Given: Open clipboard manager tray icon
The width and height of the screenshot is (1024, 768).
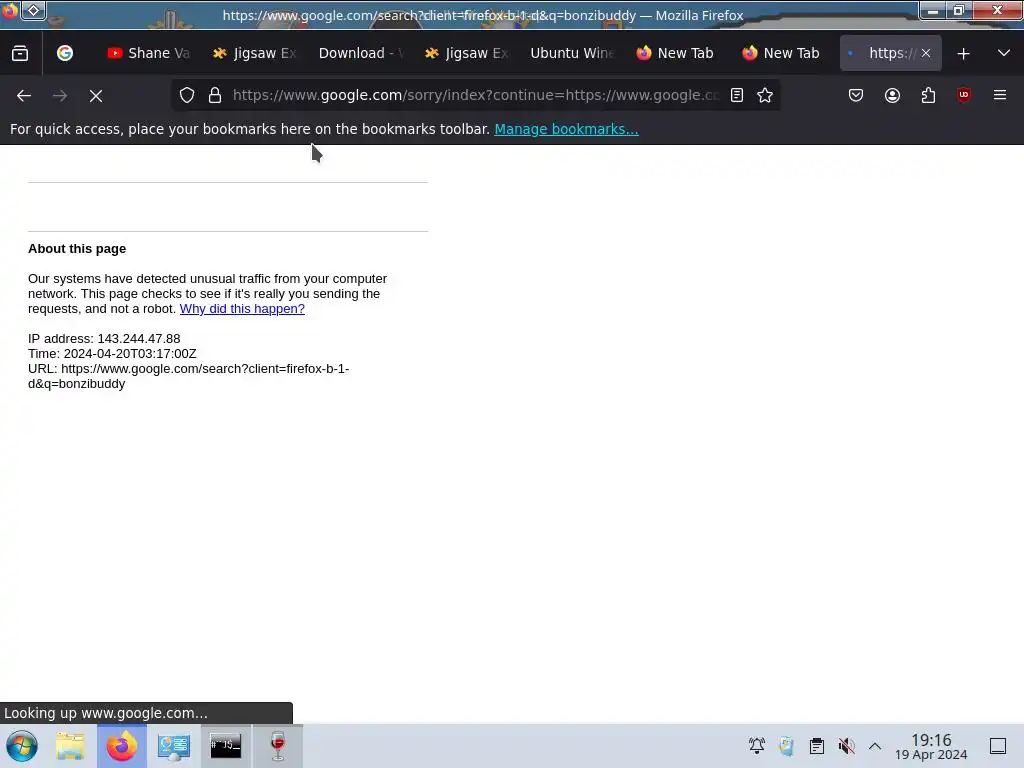Looking at the screenshot, I should pyautogui.click(x=816, y=746).
